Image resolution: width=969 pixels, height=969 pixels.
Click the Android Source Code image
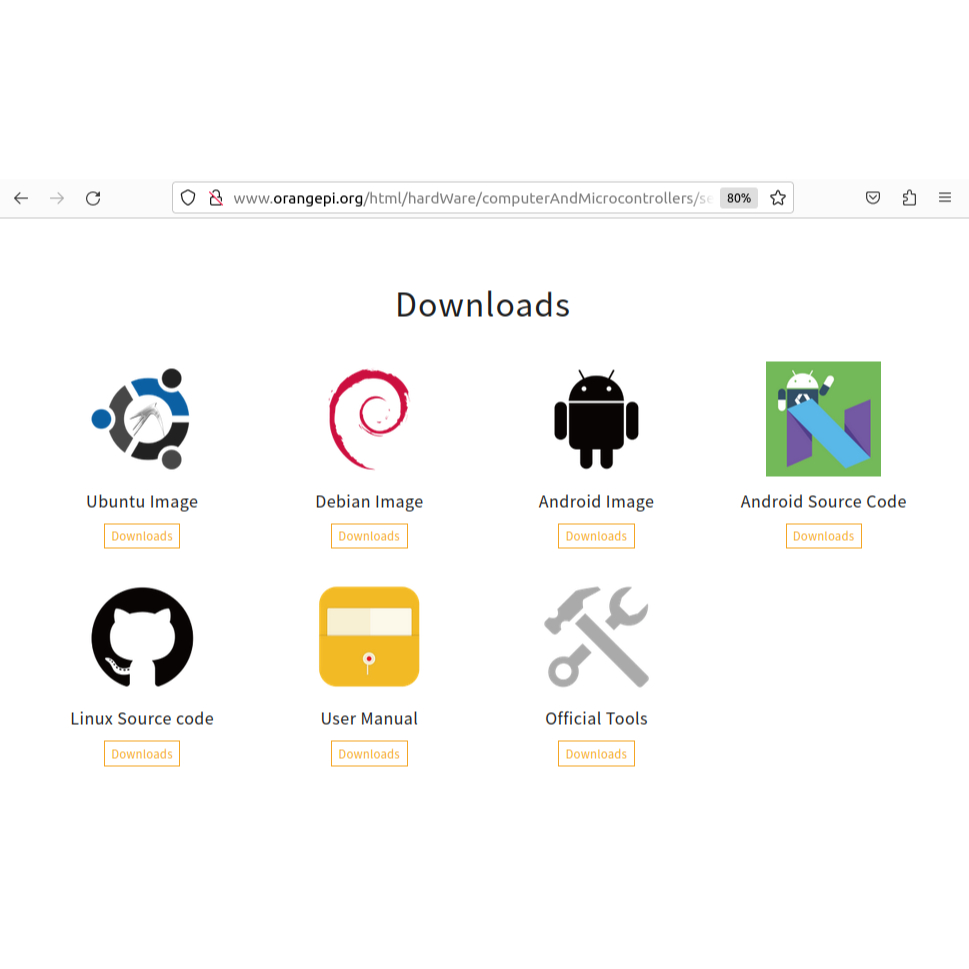click(823, 419)
